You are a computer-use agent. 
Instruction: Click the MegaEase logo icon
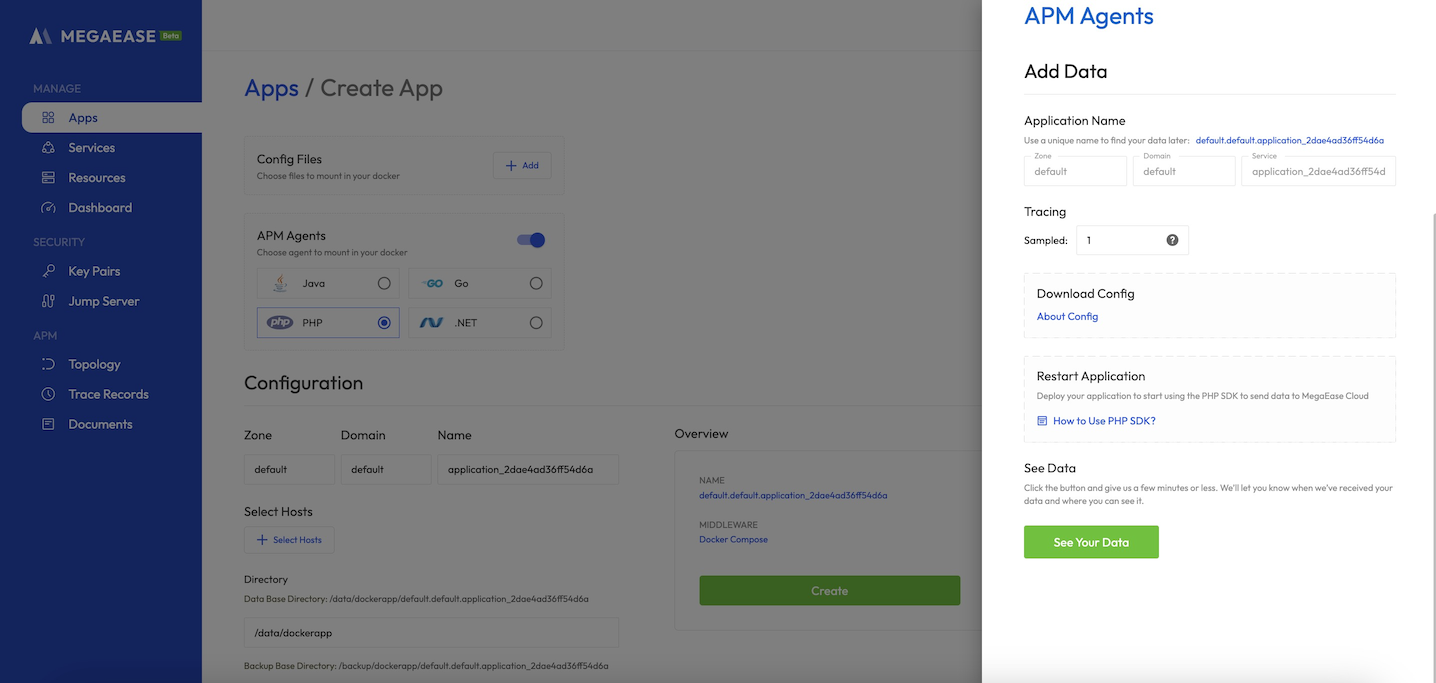[40, 36]
